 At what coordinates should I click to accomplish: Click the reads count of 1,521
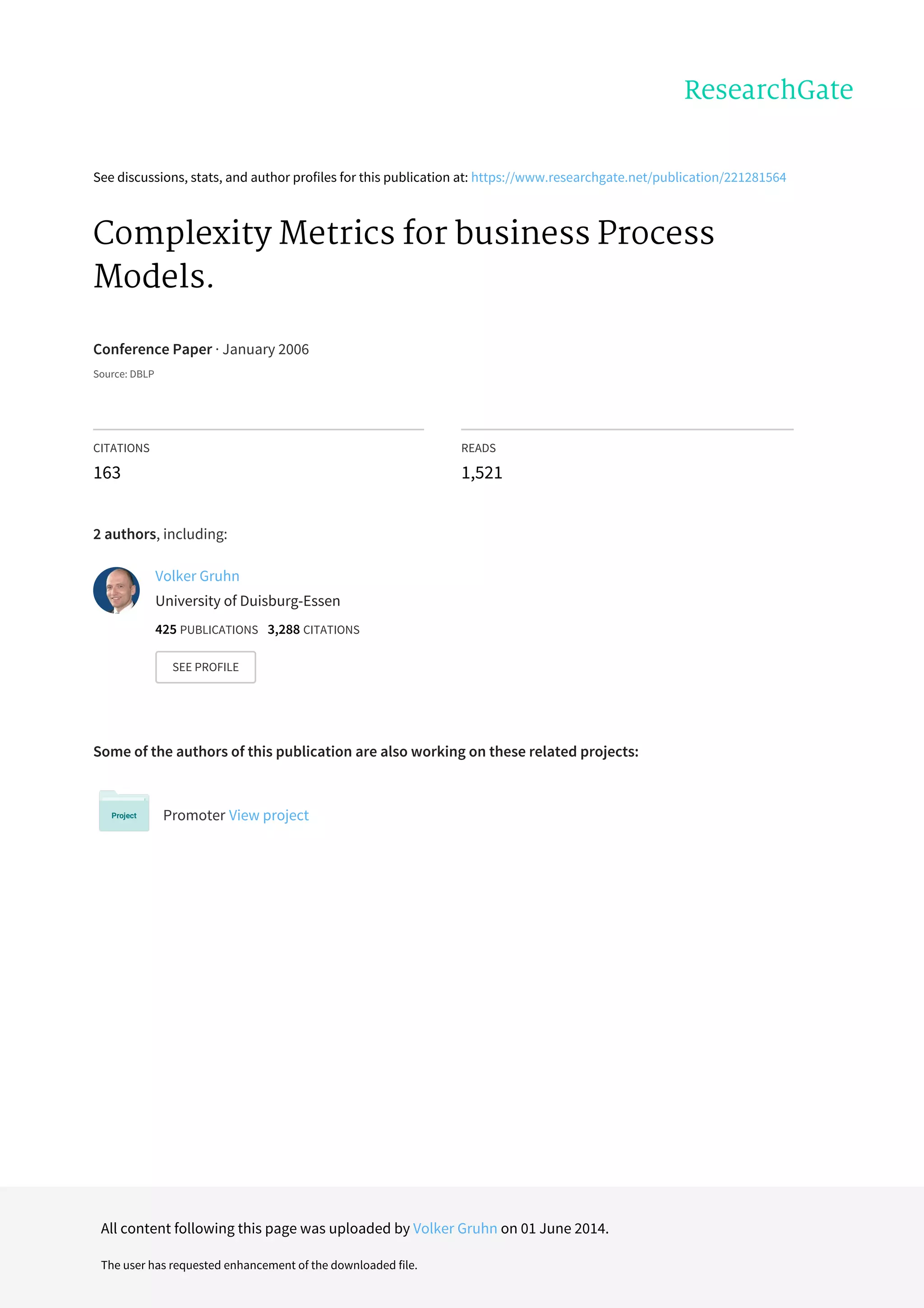482,473
